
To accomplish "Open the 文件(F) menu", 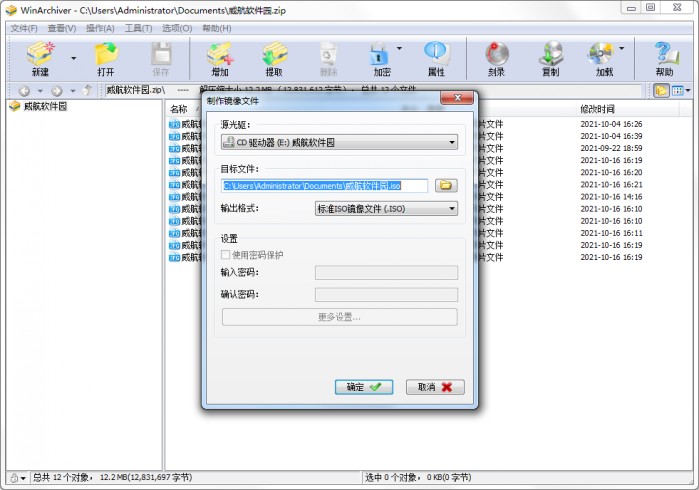I will (24, 29).
